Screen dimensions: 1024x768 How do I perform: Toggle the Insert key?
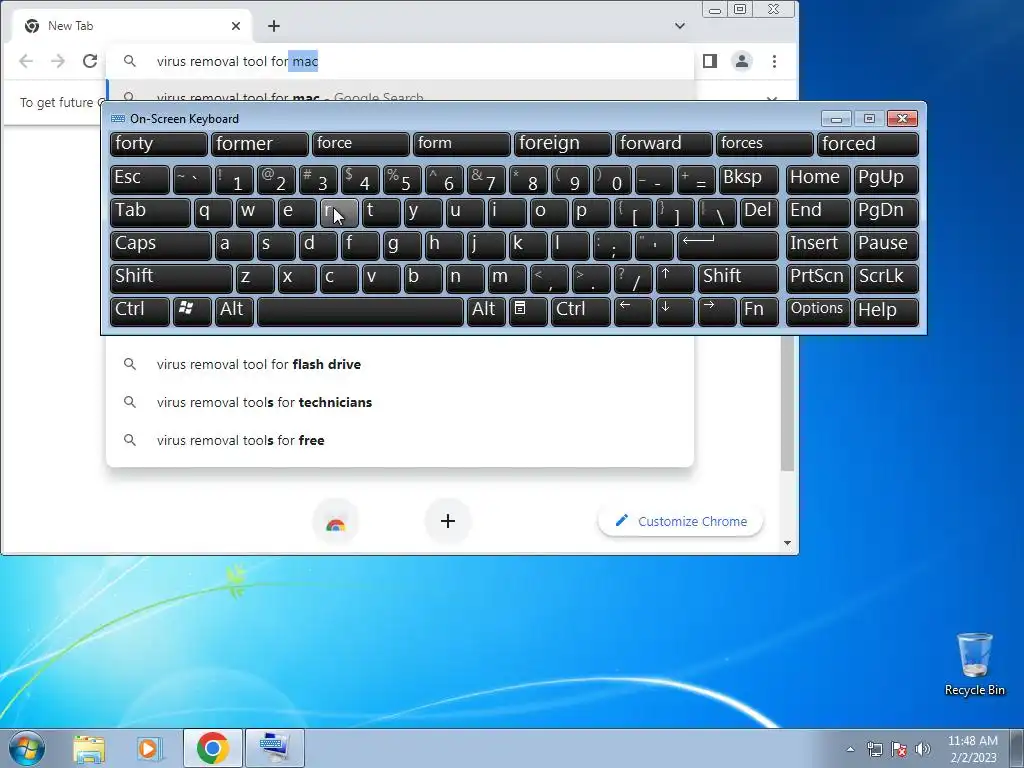tap(818, 244)
